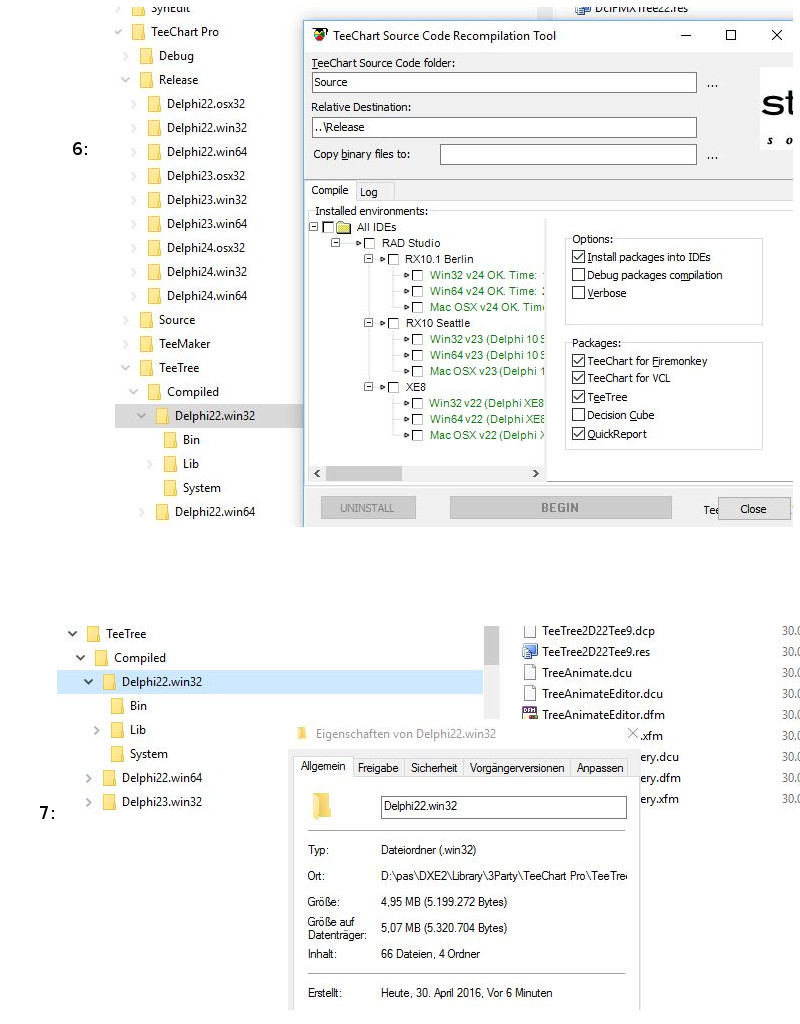Select the TeeMaker folder icon
Screen dimensions: 800x1024
(146, 344)
